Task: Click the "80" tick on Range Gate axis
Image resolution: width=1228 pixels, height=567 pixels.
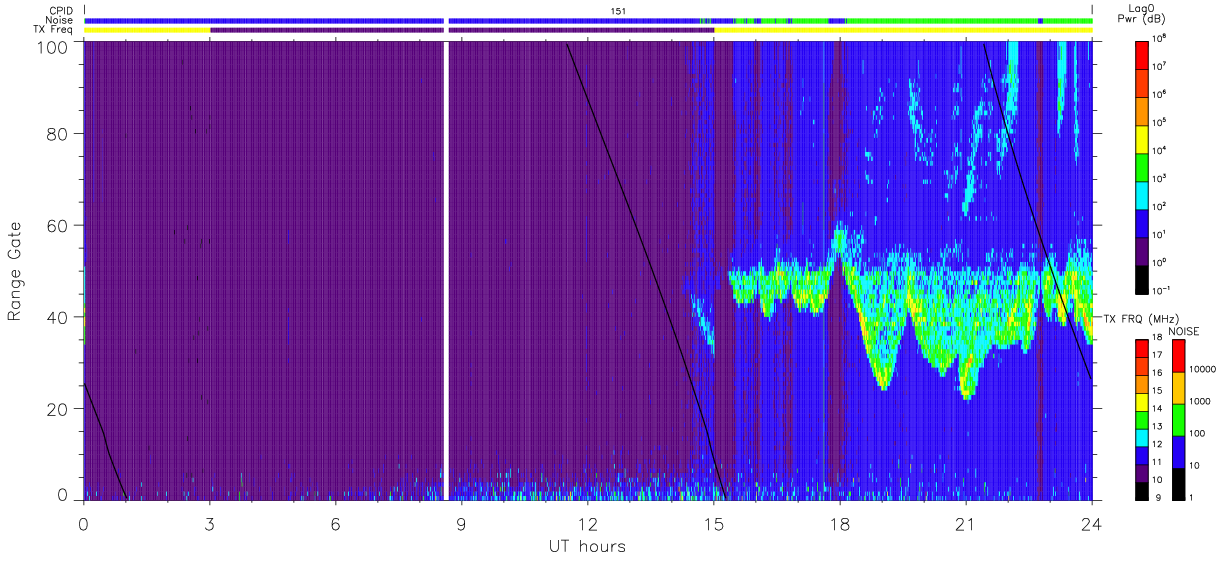Action: [x=60, y=134]
